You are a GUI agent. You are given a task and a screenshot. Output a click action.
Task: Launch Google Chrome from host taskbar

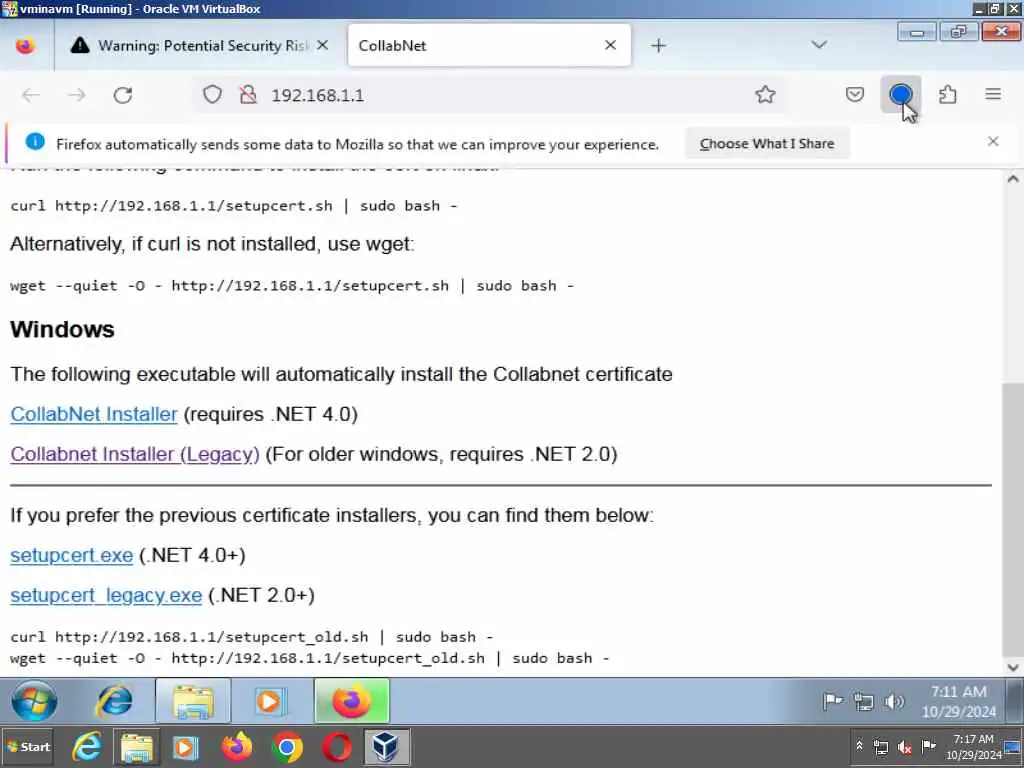(x=287, y=747)
